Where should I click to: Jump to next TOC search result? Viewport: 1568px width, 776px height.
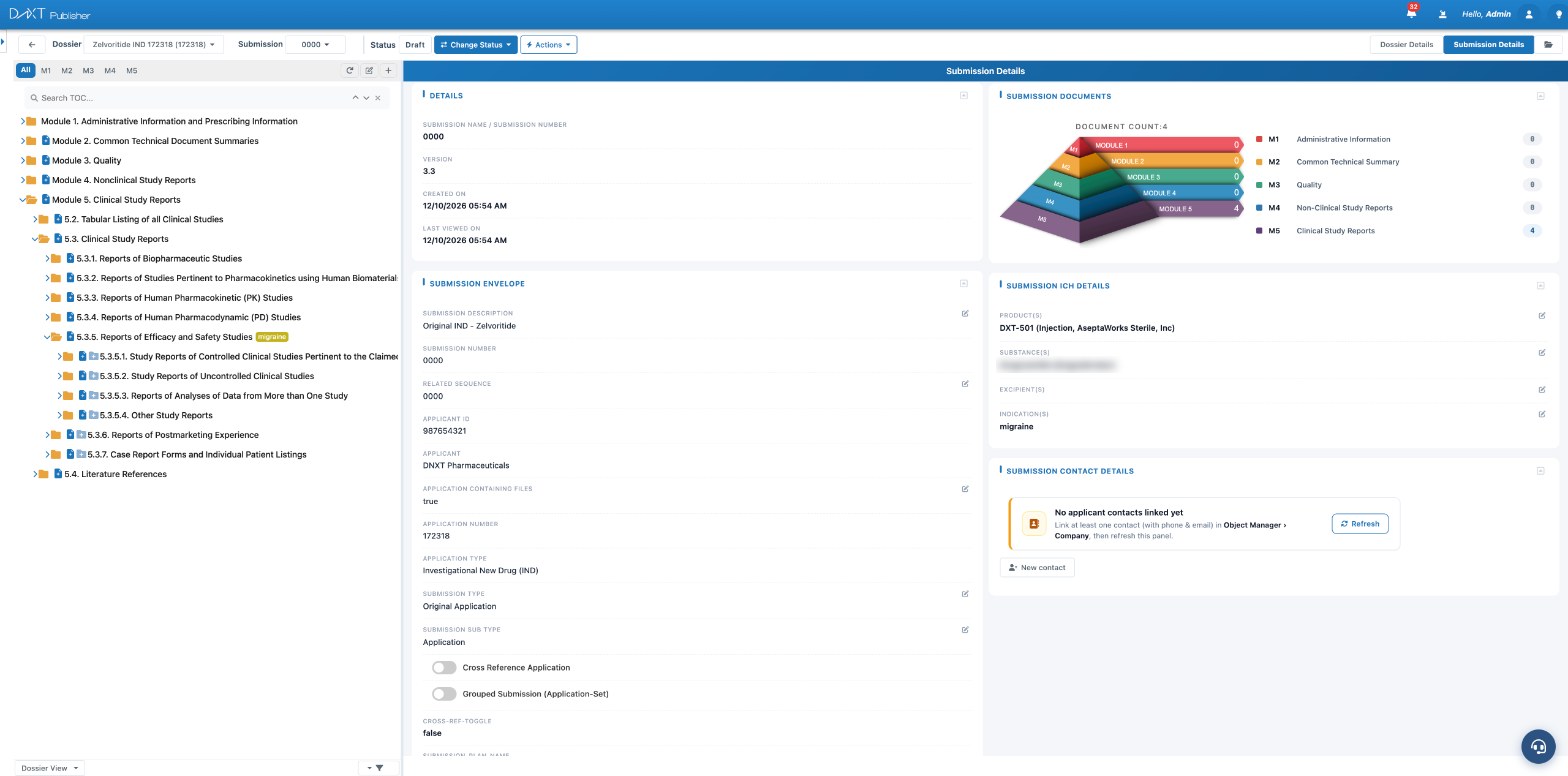pyautogui.click(x=366, y=98)
